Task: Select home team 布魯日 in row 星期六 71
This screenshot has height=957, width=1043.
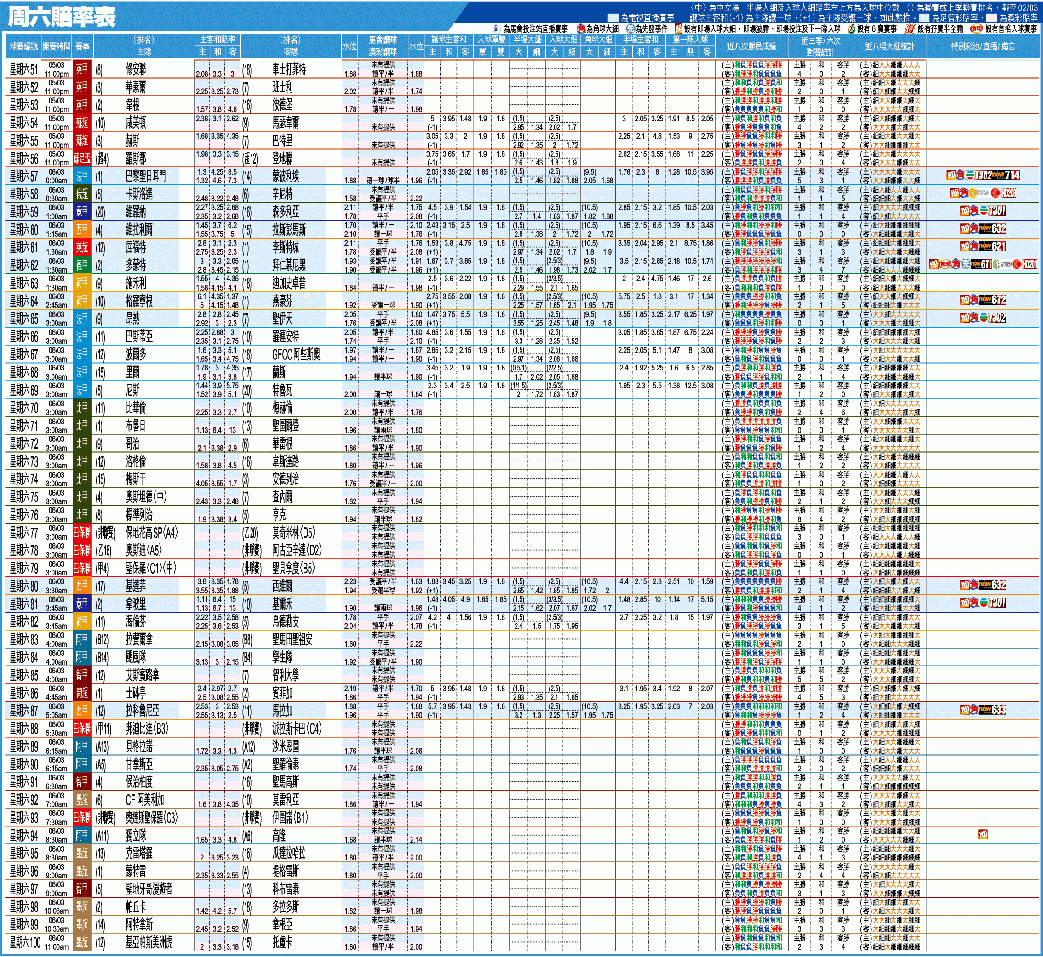Action: coord(136,426)
